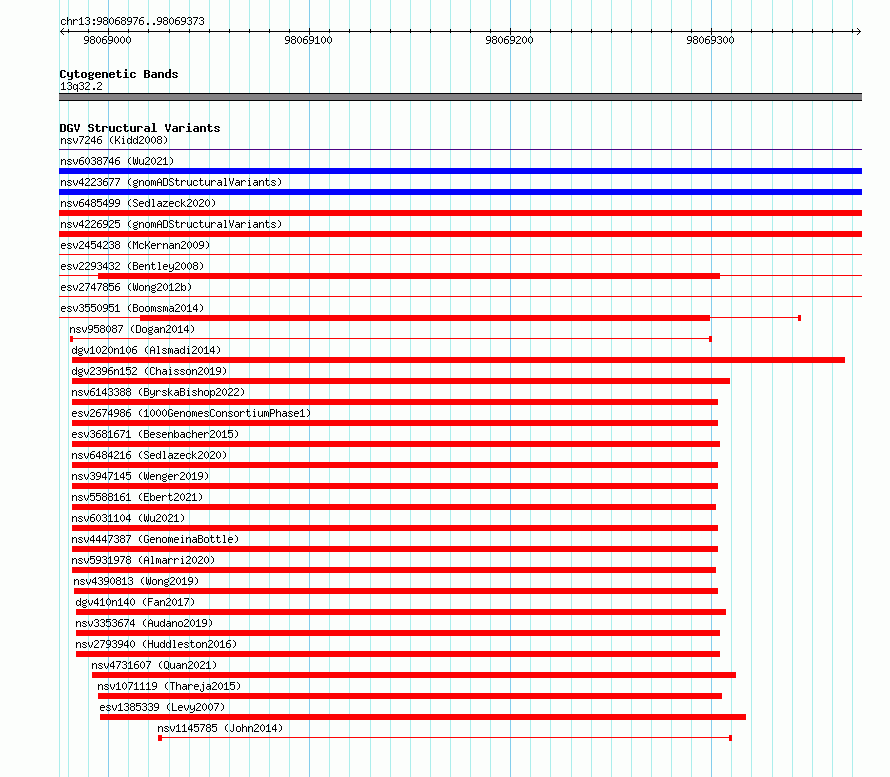Click esv2747856 (Wong2012b) label

[126, 287]
